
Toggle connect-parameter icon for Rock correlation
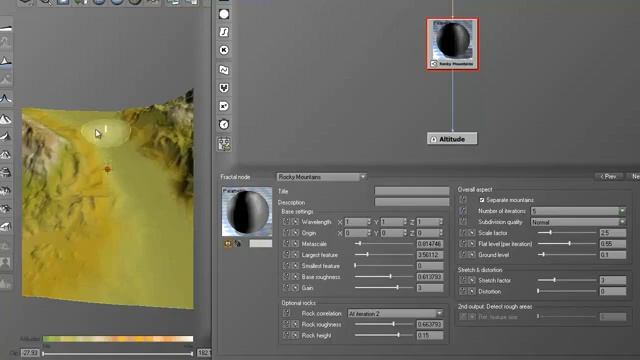click(x=286, y=313)
